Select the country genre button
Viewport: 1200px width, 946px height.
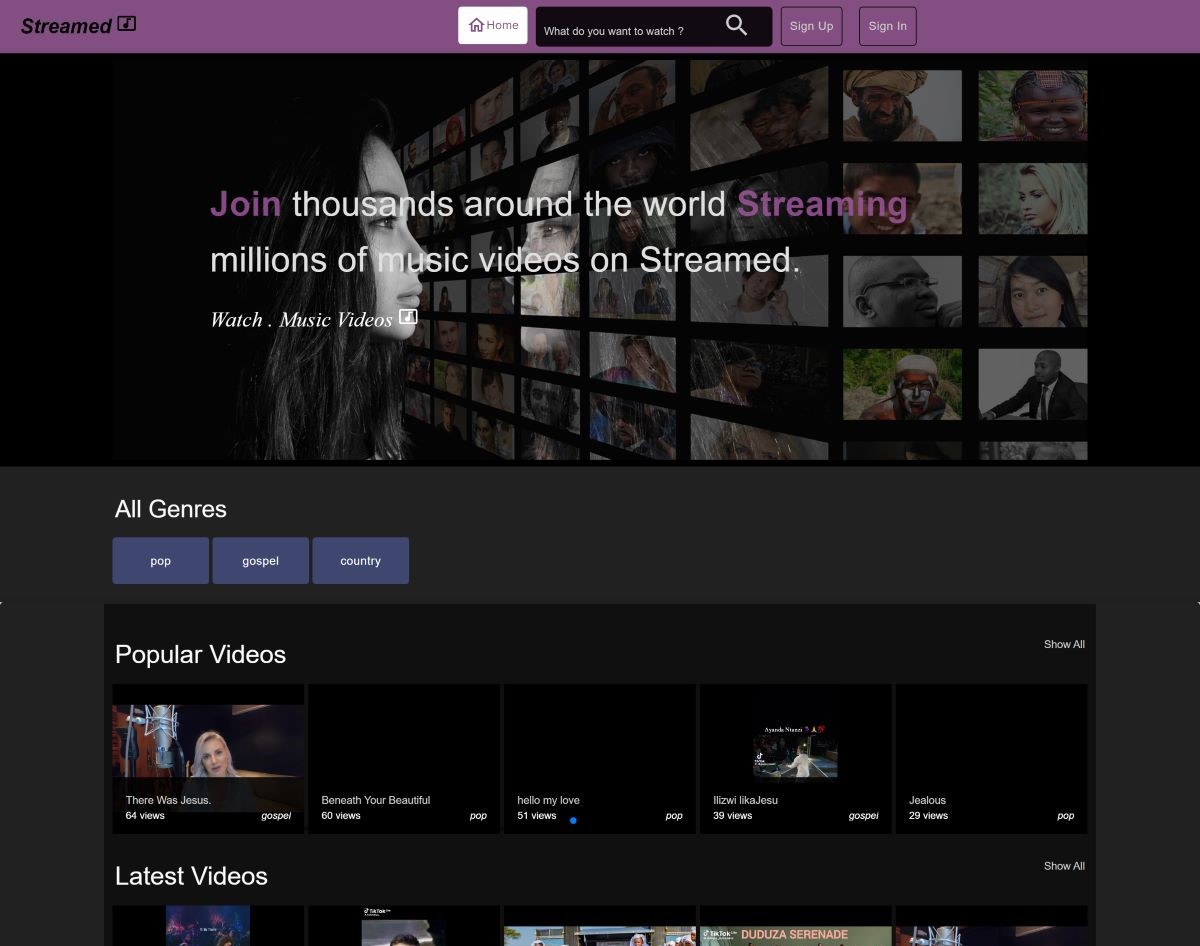click(360, 561)
